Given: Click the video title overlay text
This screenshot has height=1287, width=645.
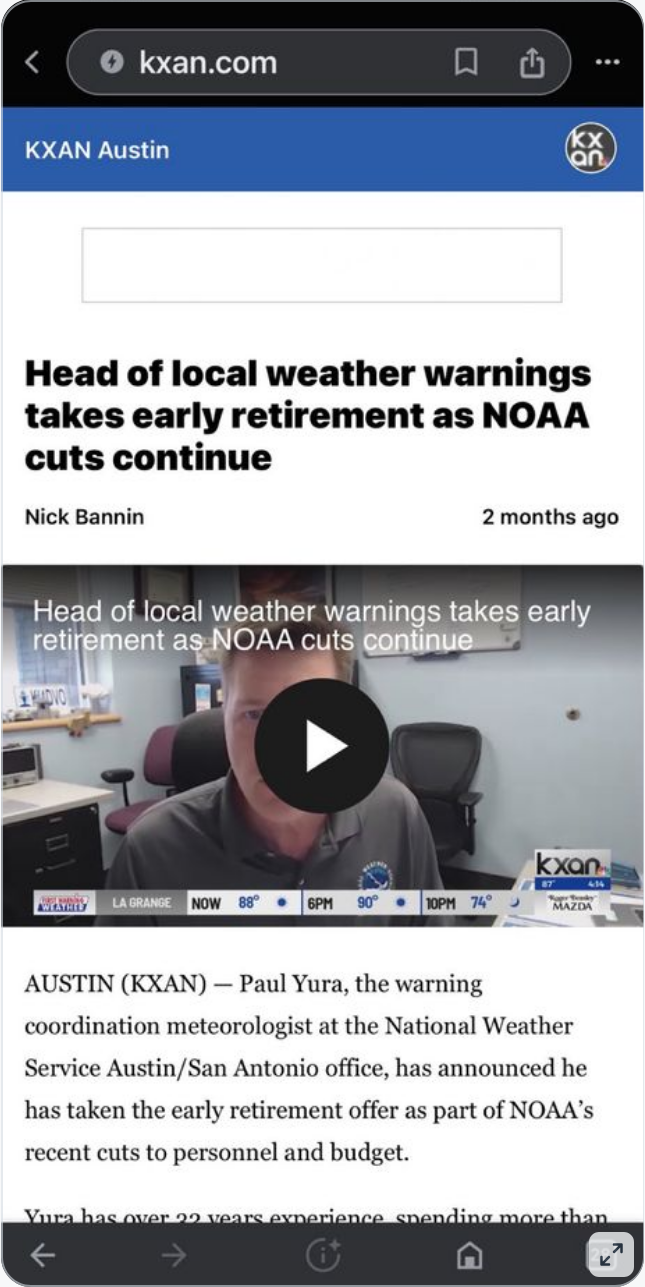Looking at the screenshot, I should [x=312, y=626].
